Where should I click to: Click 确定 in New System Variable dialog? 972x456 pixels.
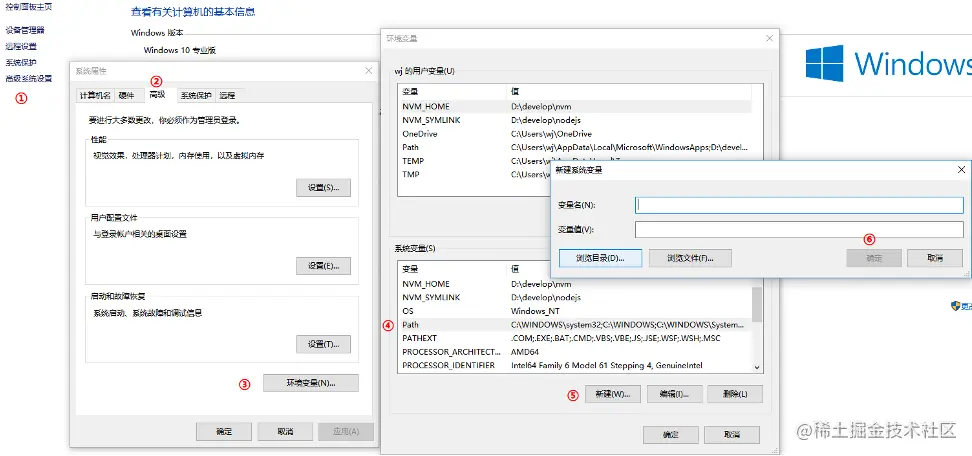[874, 258]
